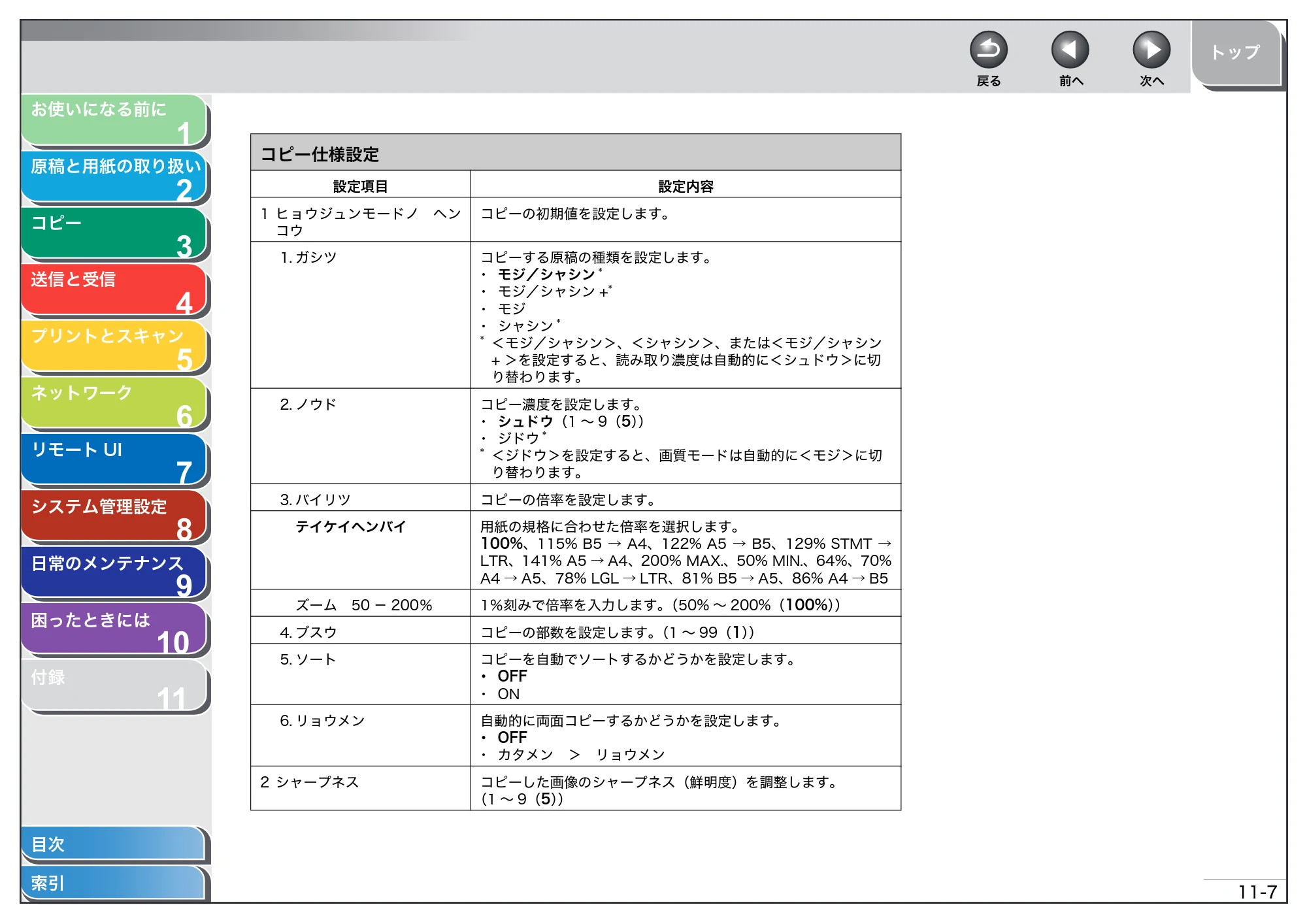This screenshot has height=924, width=1307.
Task: Open chapter 2 原稿と用紙の取り扱い tab
Action: tap(114, 176)
